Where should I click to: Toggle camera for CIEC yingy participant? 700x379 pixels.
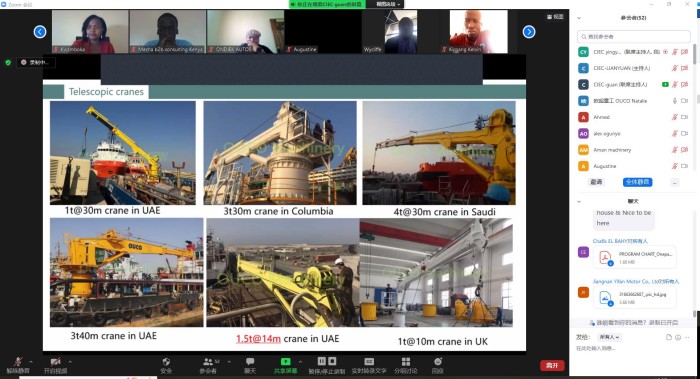[x=684, y=52]
